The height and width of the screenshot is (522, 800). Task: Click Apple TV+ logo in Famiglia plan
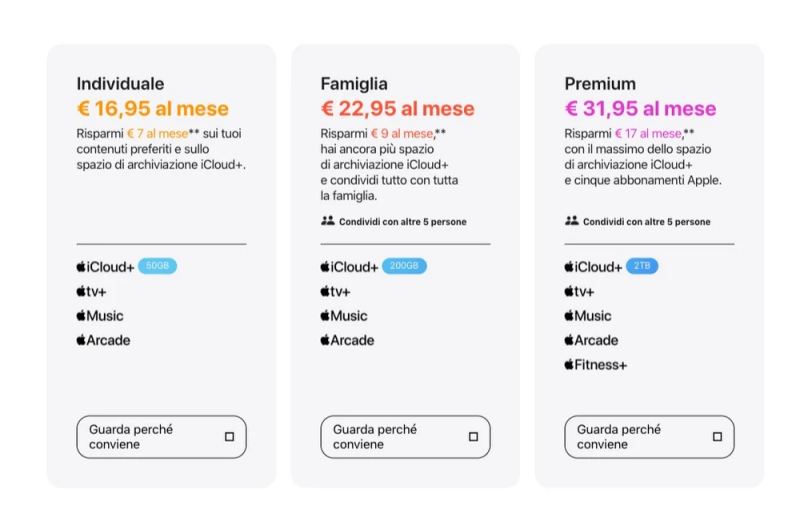(335, 292)
